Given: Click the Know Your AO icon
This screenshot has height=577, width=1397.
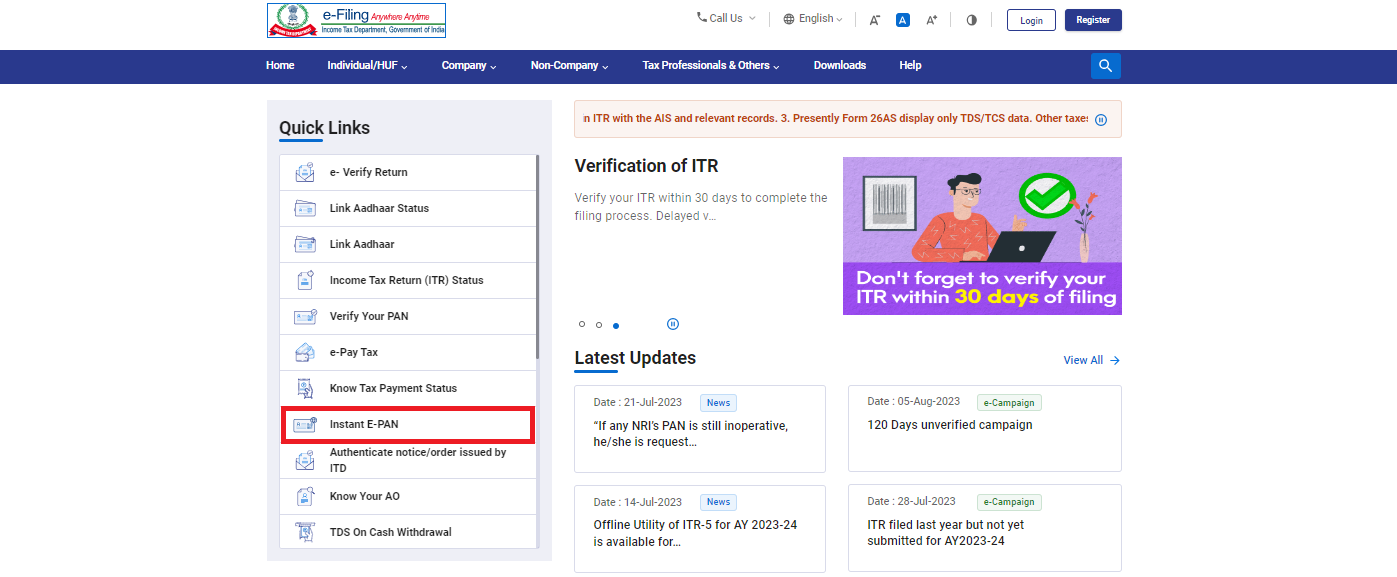Looking at the screenshot, I should pyautogui.click(x=305, y=496).
